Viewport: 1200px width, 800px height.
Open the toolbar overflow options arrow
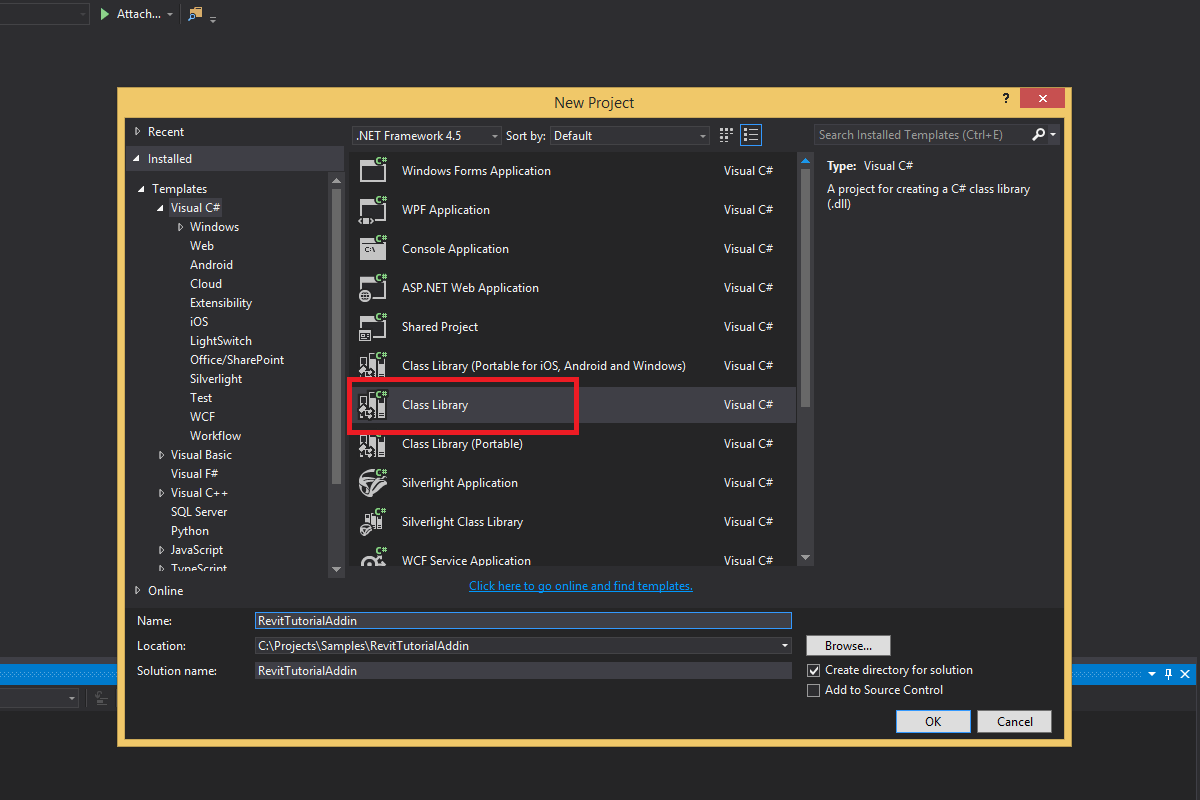point(213,18)
